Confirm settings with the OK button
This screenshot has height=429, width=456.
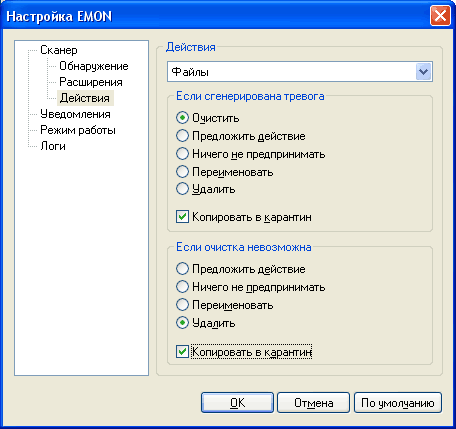coord(237,403)
